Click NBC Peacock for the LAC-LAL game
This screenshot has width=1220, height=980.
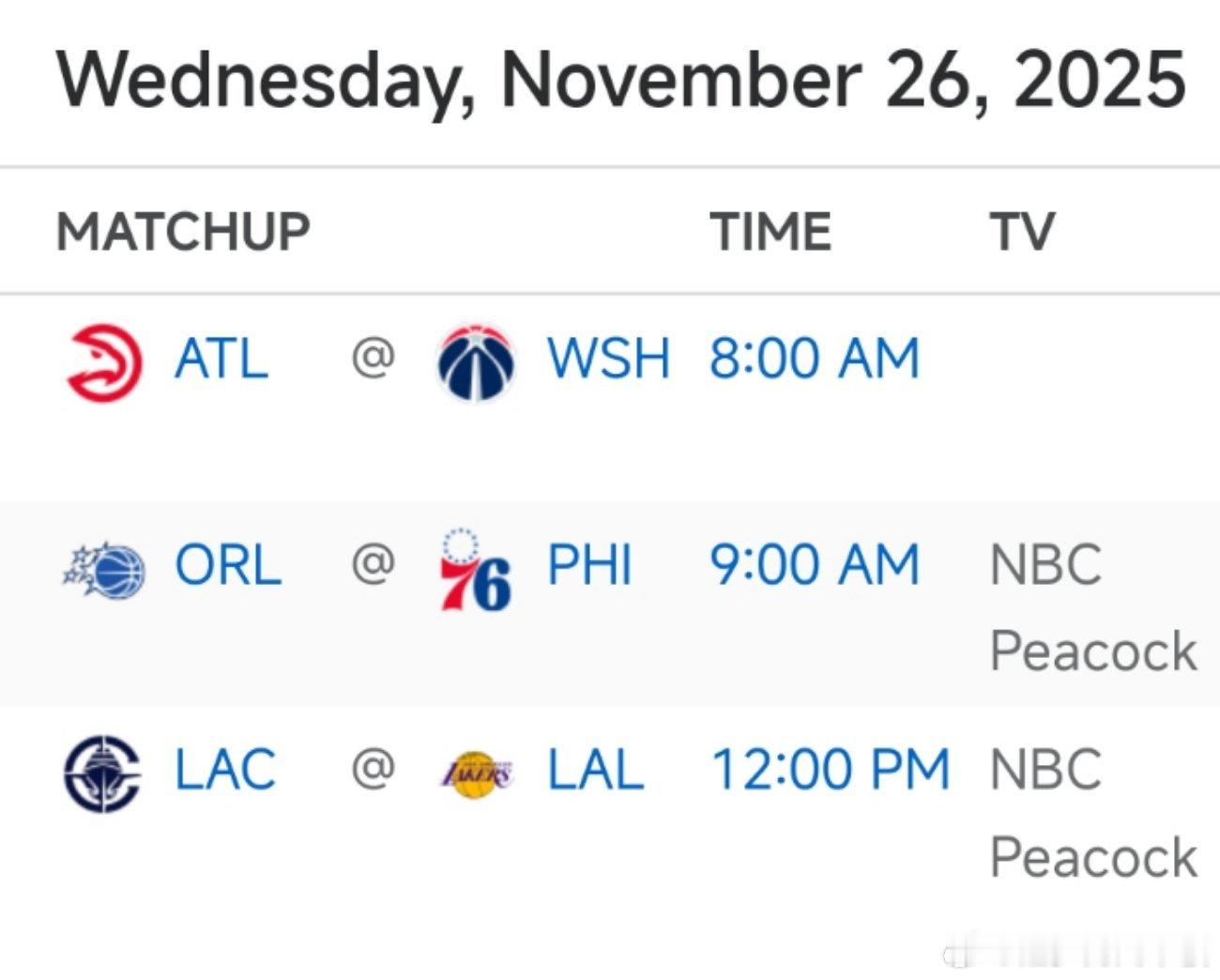pos(1093,813)
